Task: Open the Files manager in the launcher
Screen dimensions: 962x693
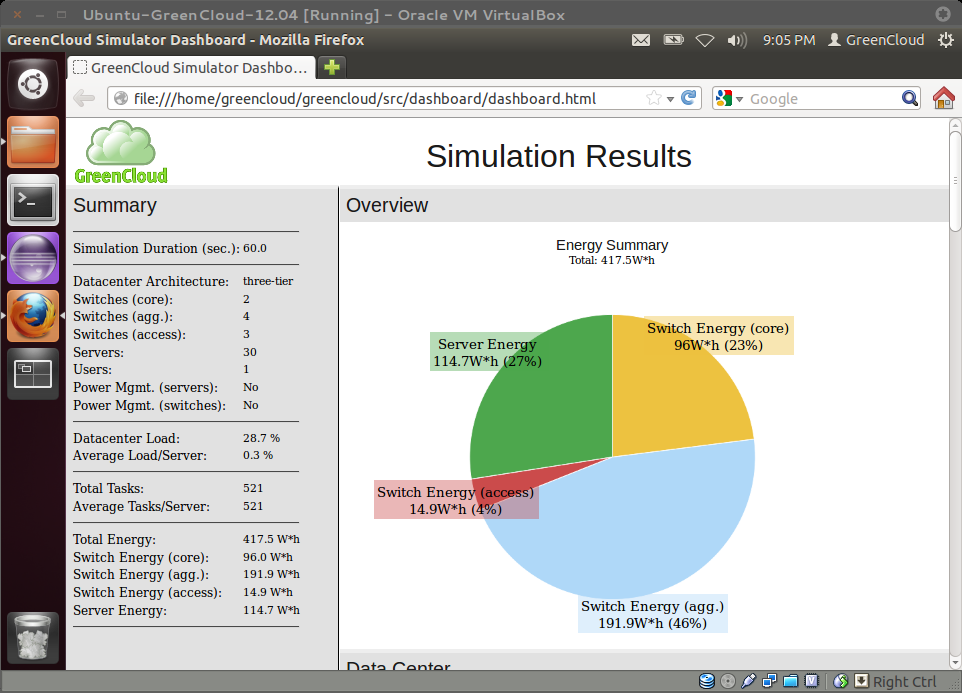Action: tap(33, 143)
